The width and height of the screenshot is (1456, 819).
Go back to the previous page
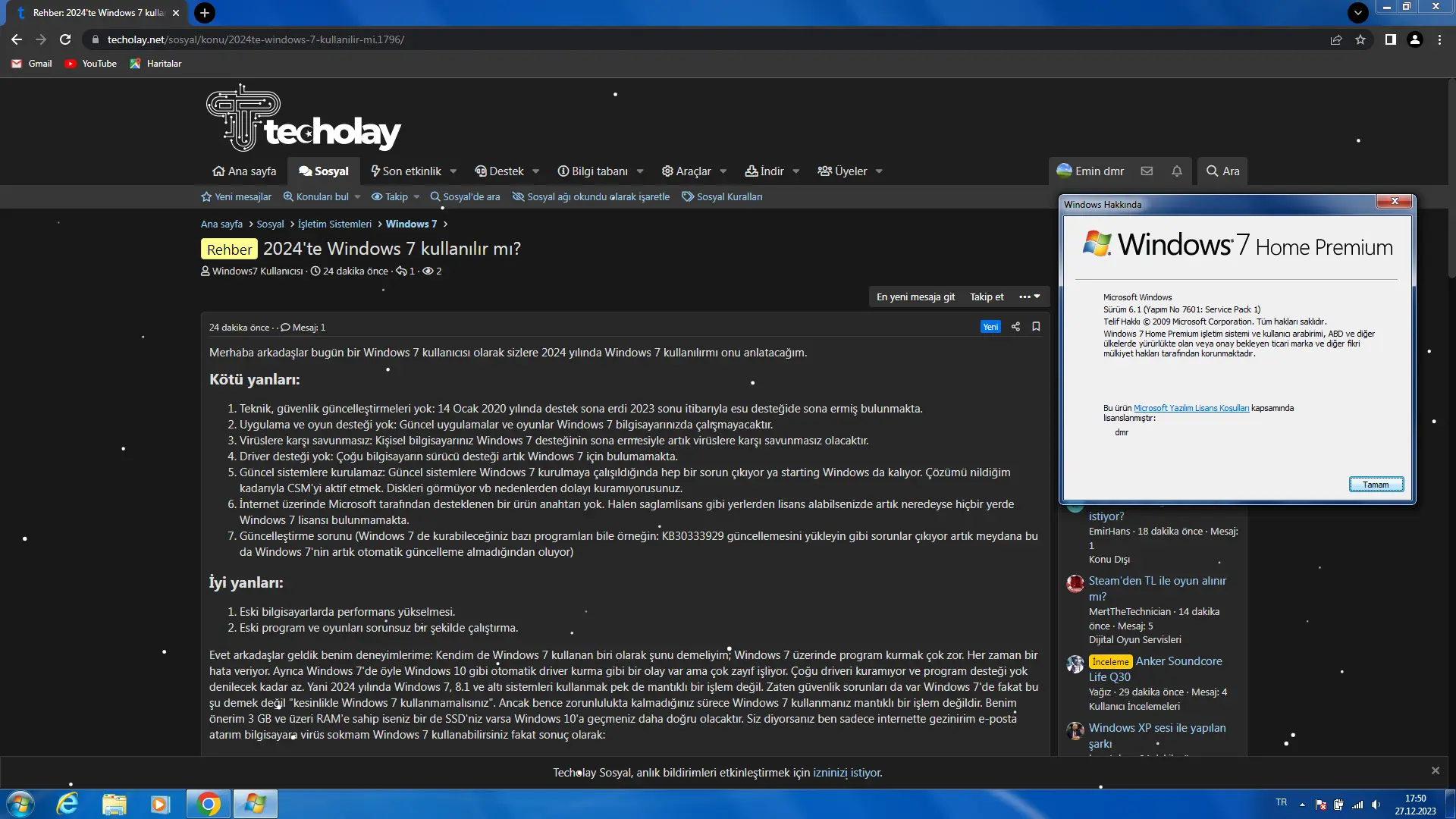click(x=17, y=39)
